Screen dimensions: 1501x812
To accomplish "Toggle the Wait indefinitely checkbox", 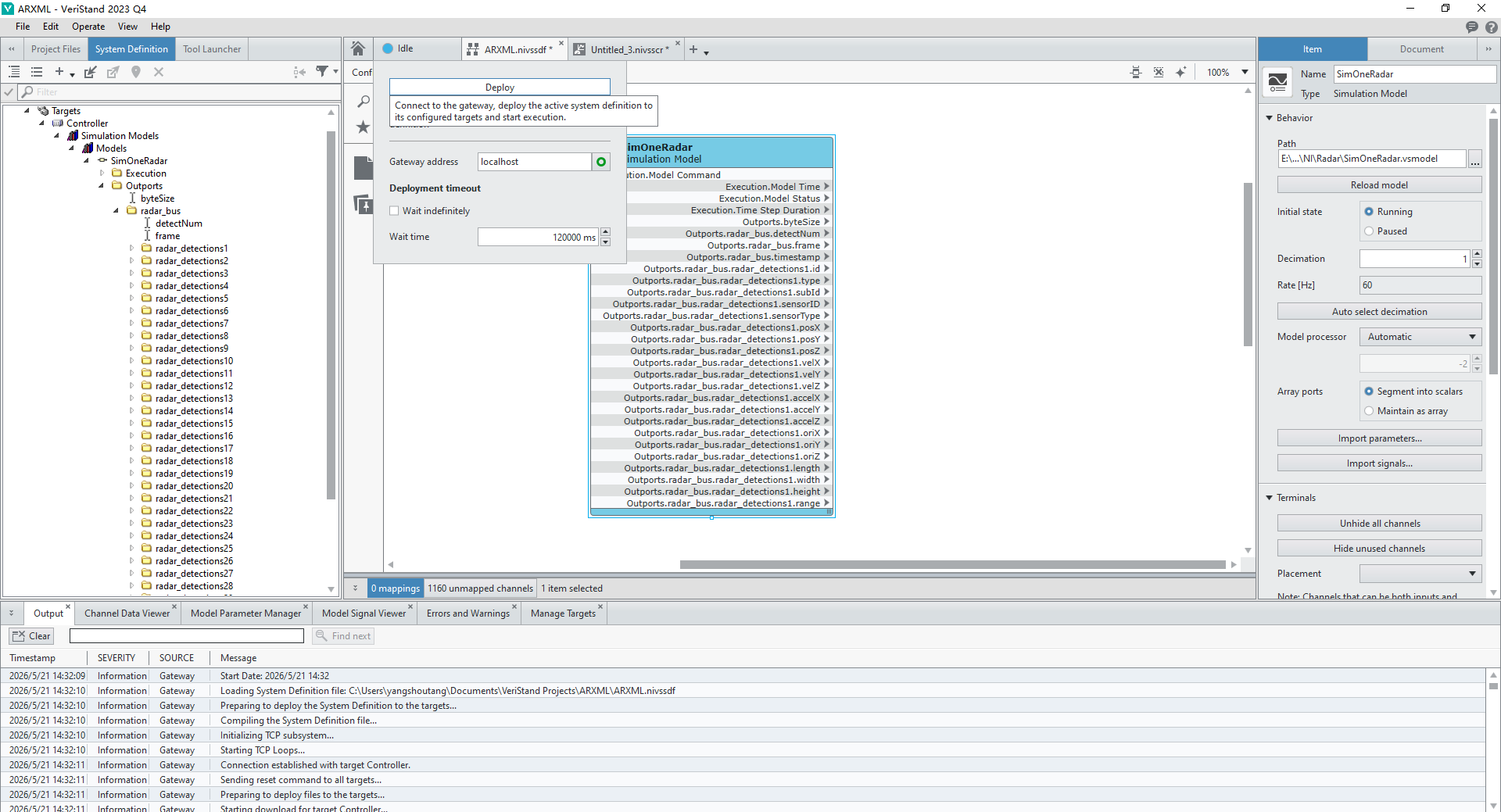I will [395, 211].
